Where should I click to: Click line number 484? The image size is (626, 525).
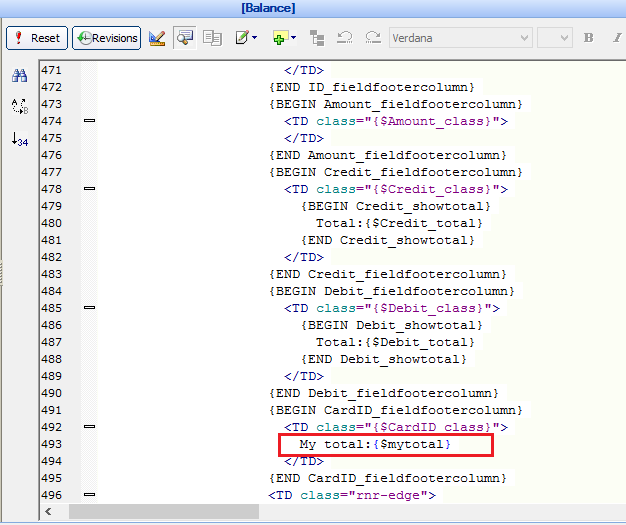(52, 291)
